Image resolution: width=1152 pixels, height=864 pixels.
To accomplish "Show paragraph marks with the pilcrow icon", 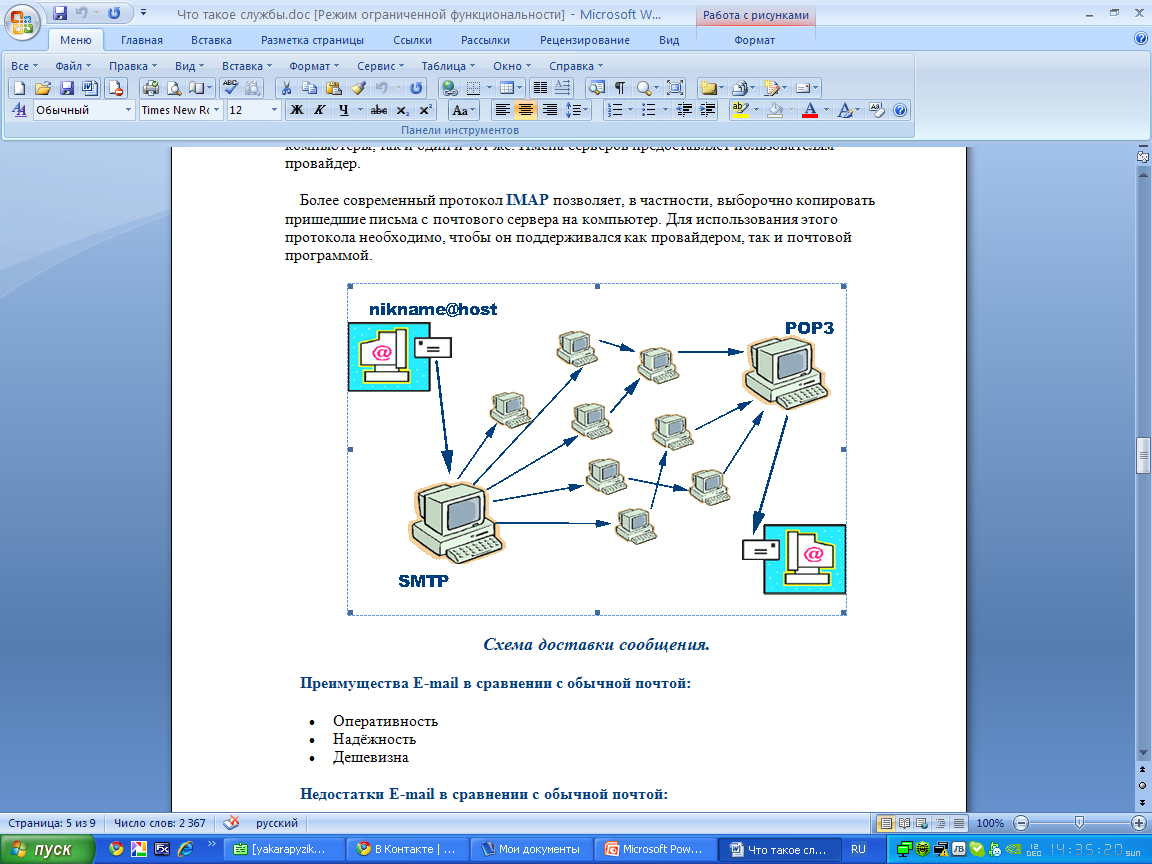I will pos(620,88).
